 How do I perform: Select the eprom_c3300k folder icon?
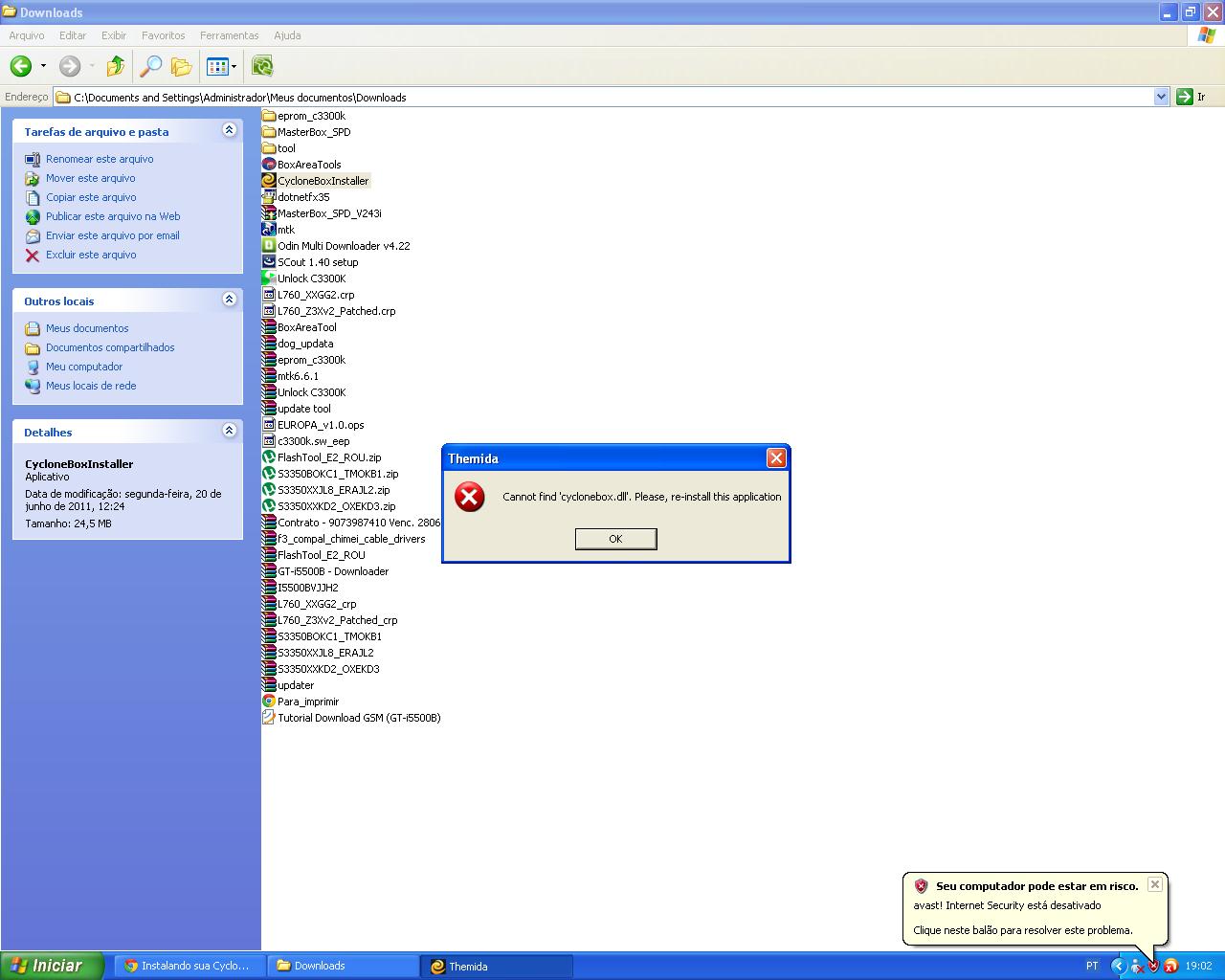[x=269, y=116]
